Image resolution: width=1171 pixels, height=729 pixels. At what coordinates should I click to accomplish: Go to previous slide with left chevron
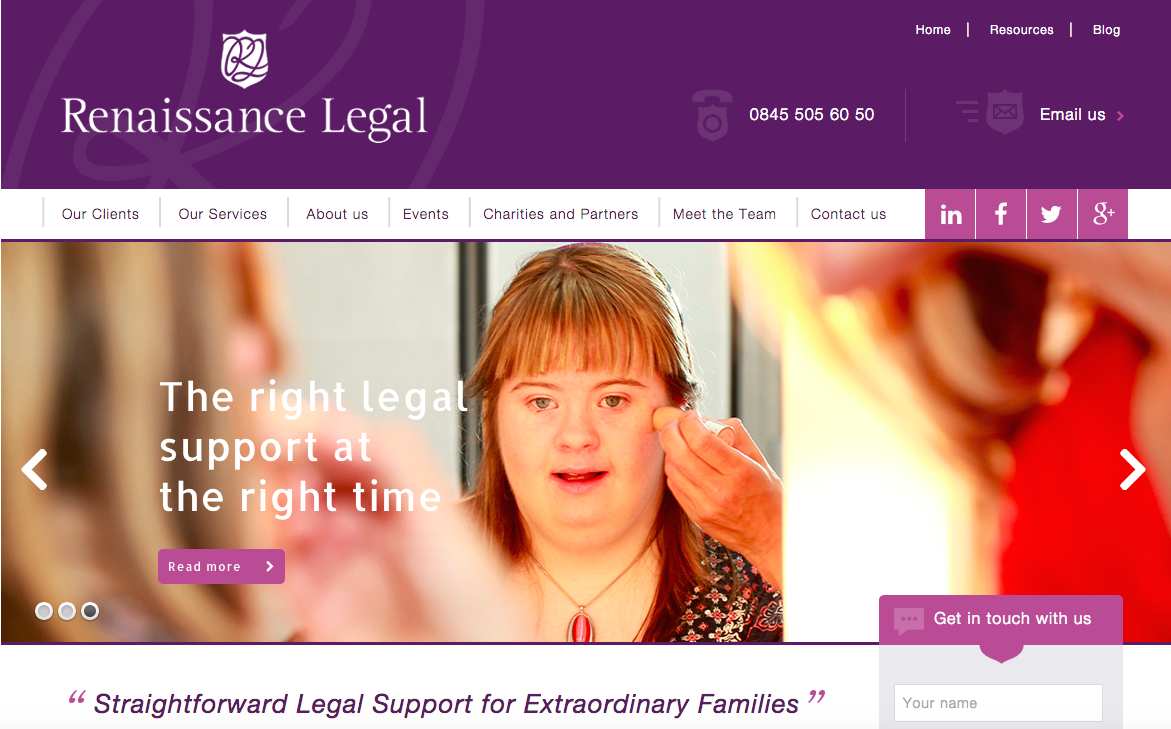(x=34, y=469)
